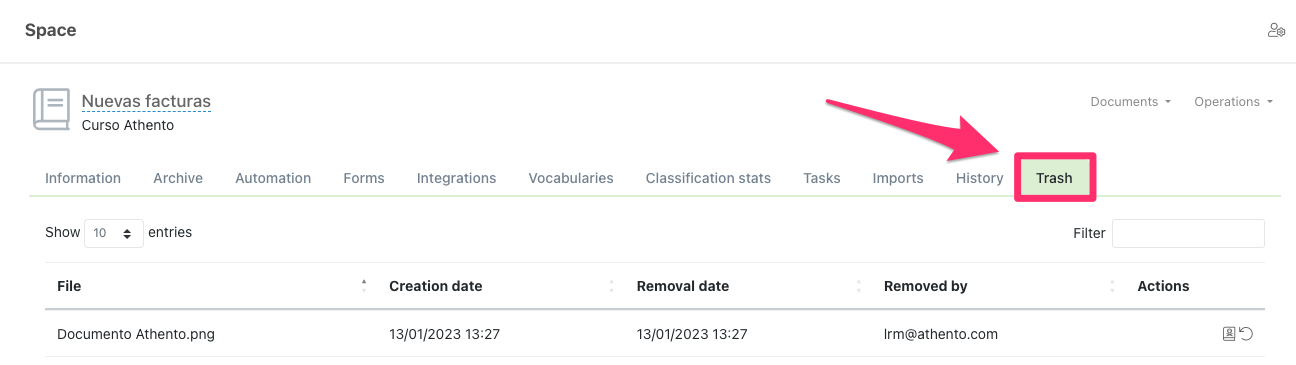Click the permanently delete skull-book icon
This screenshot has height=365, width=1296.
(1229, 334)
